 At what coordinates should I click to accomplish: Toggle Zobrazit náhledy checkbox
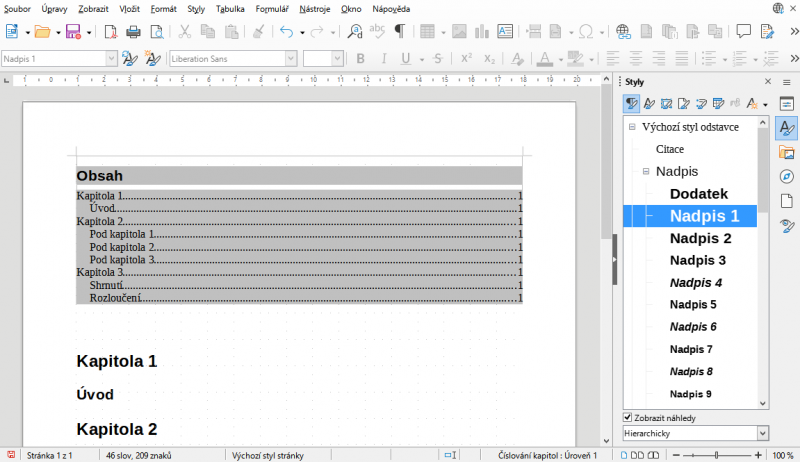[628, 418]
